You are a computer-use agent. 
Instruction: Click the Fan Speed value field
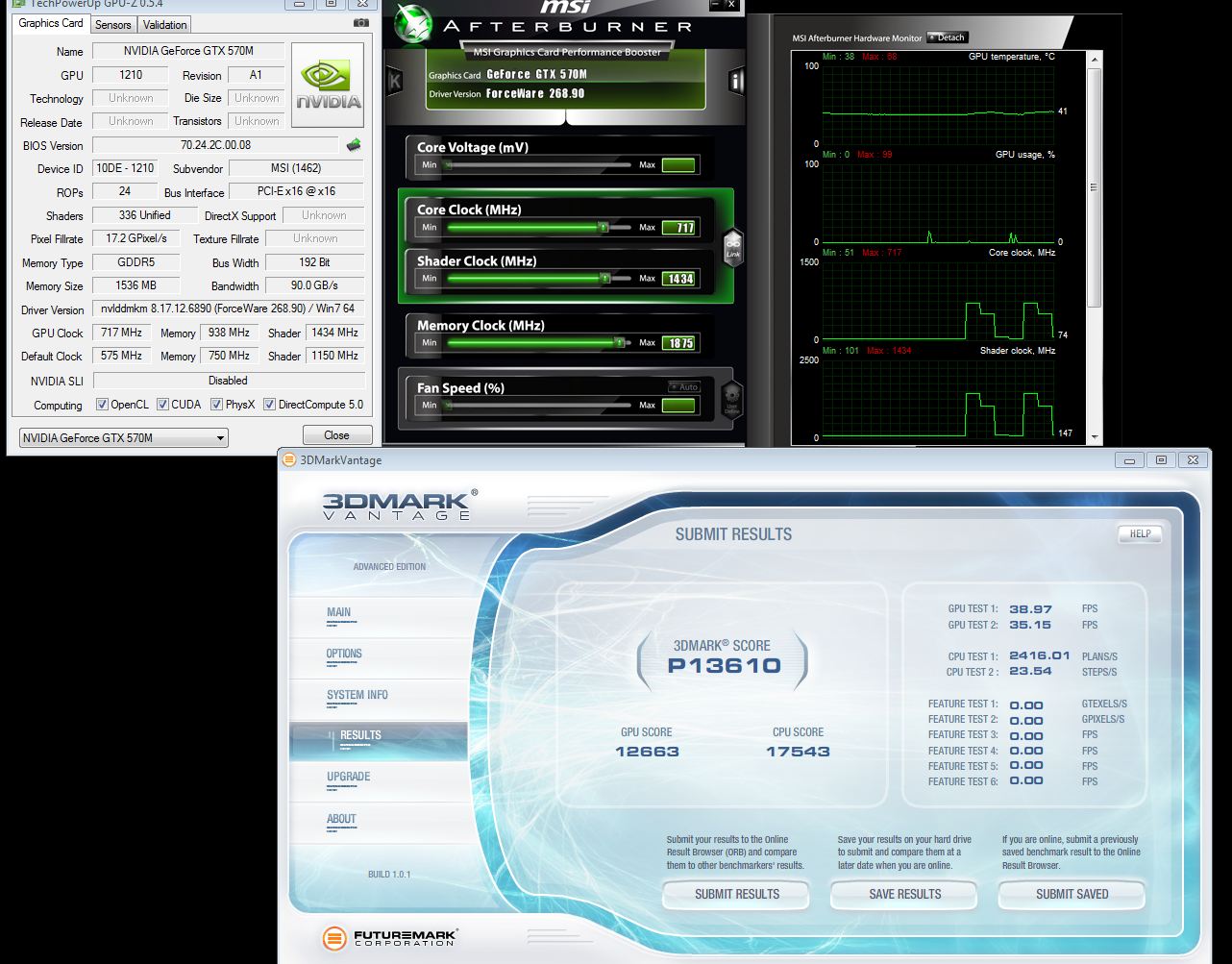(678, 406)
